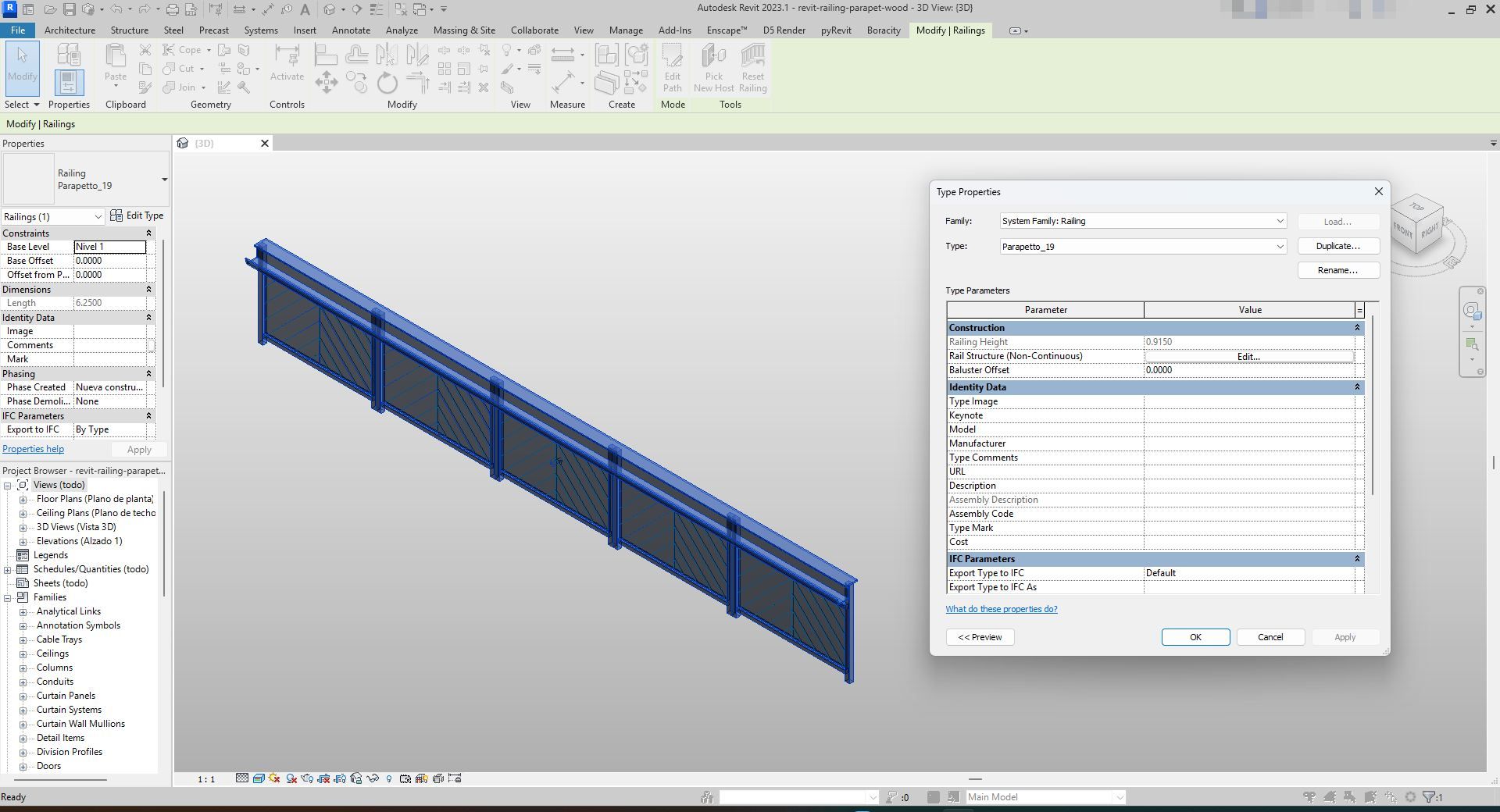Open the Print icon in quick access toolbar
This screenshot has height=812, width=1500.
click(x=172, y=9)
